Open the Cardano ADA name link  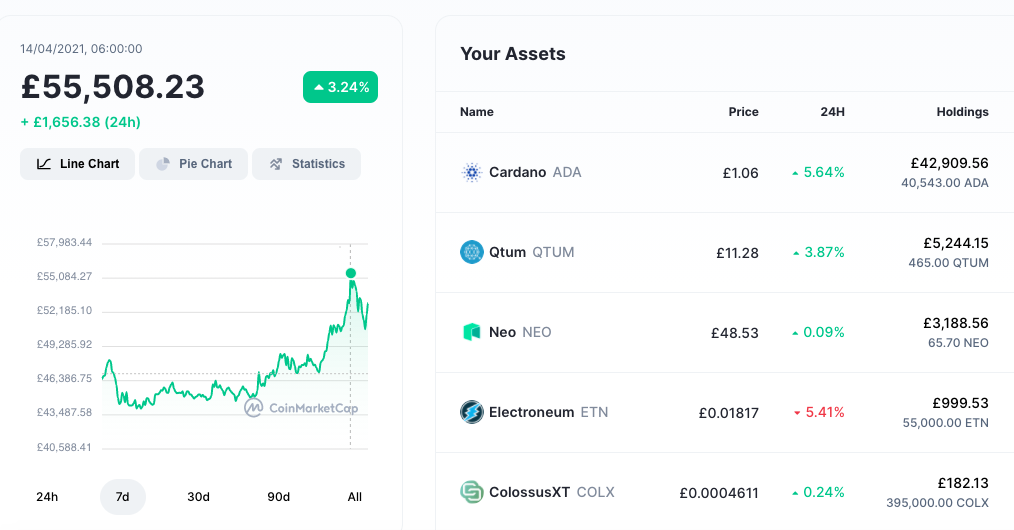[x=535, y=173]
